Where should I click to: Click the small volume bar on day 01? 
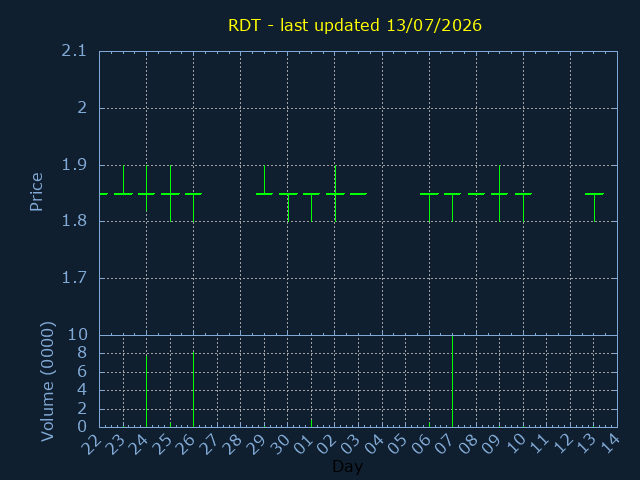pos(311,423)
